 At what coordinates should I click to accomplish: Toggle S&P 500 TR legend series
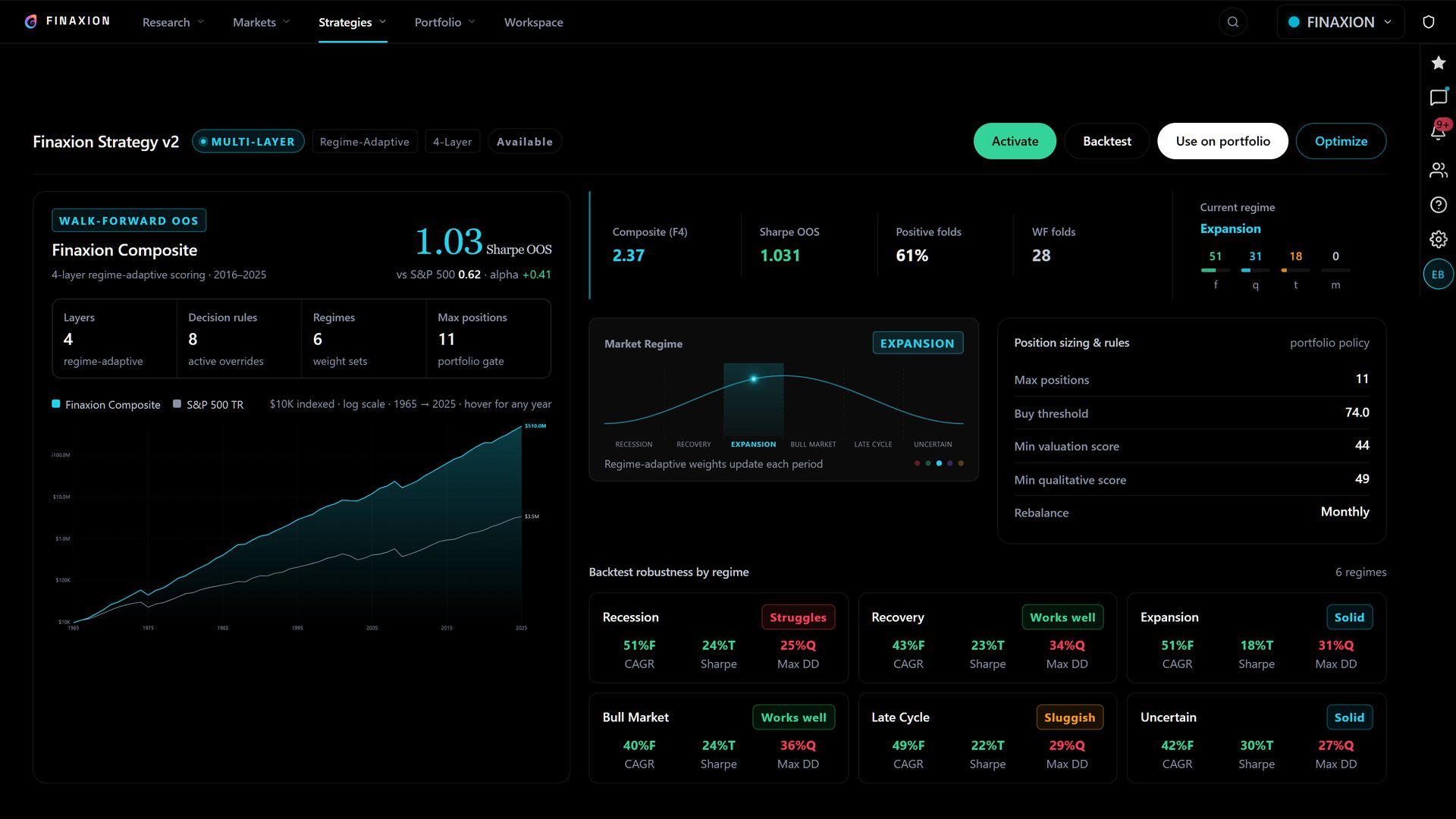coord(209,404)
